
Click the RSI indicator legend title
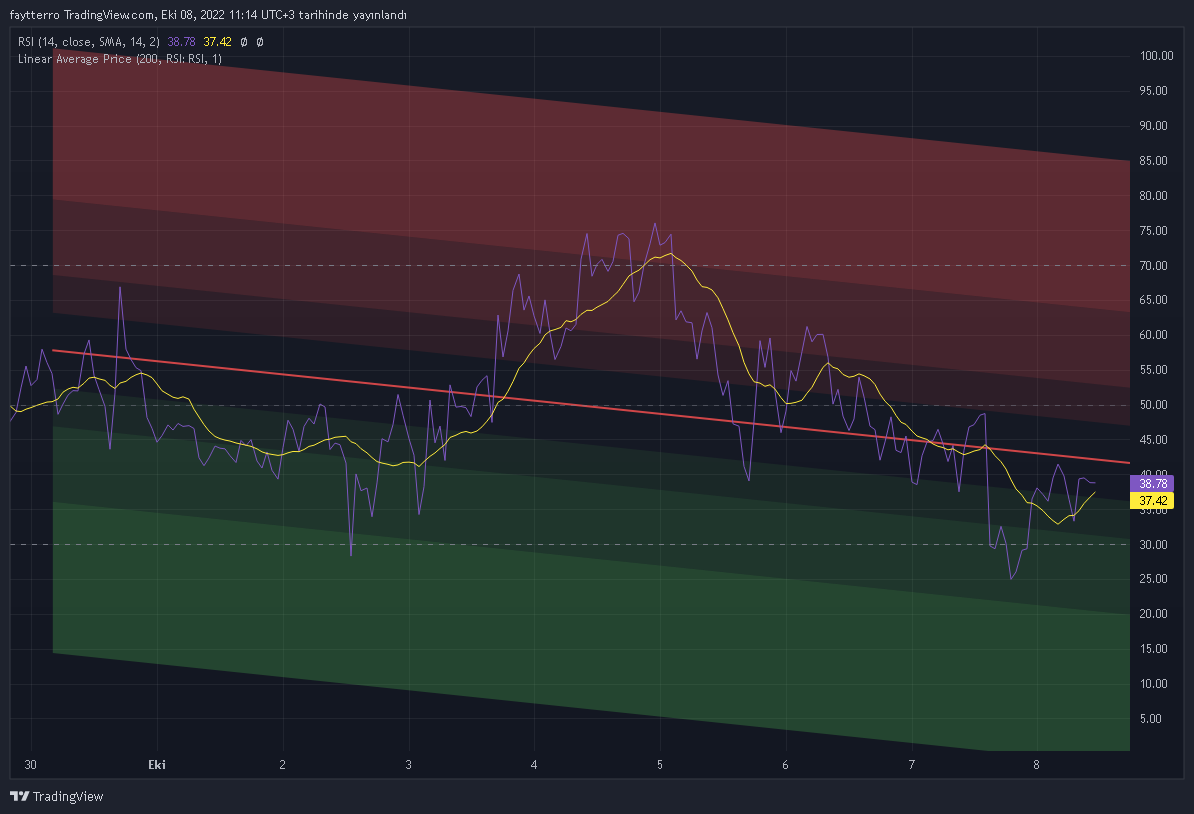coord(88,42)
